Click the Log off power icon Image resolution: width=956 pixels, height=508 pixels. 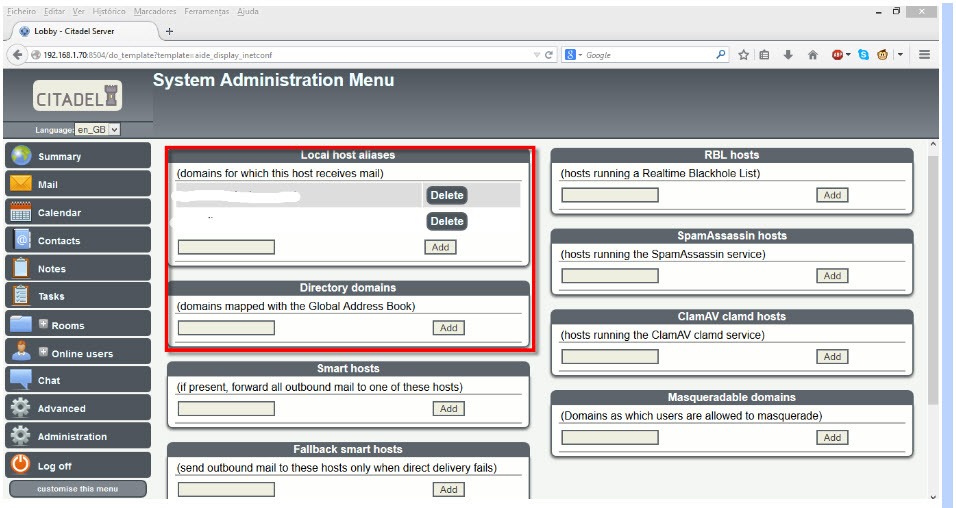pyautogui.click(x=21, y=465)
